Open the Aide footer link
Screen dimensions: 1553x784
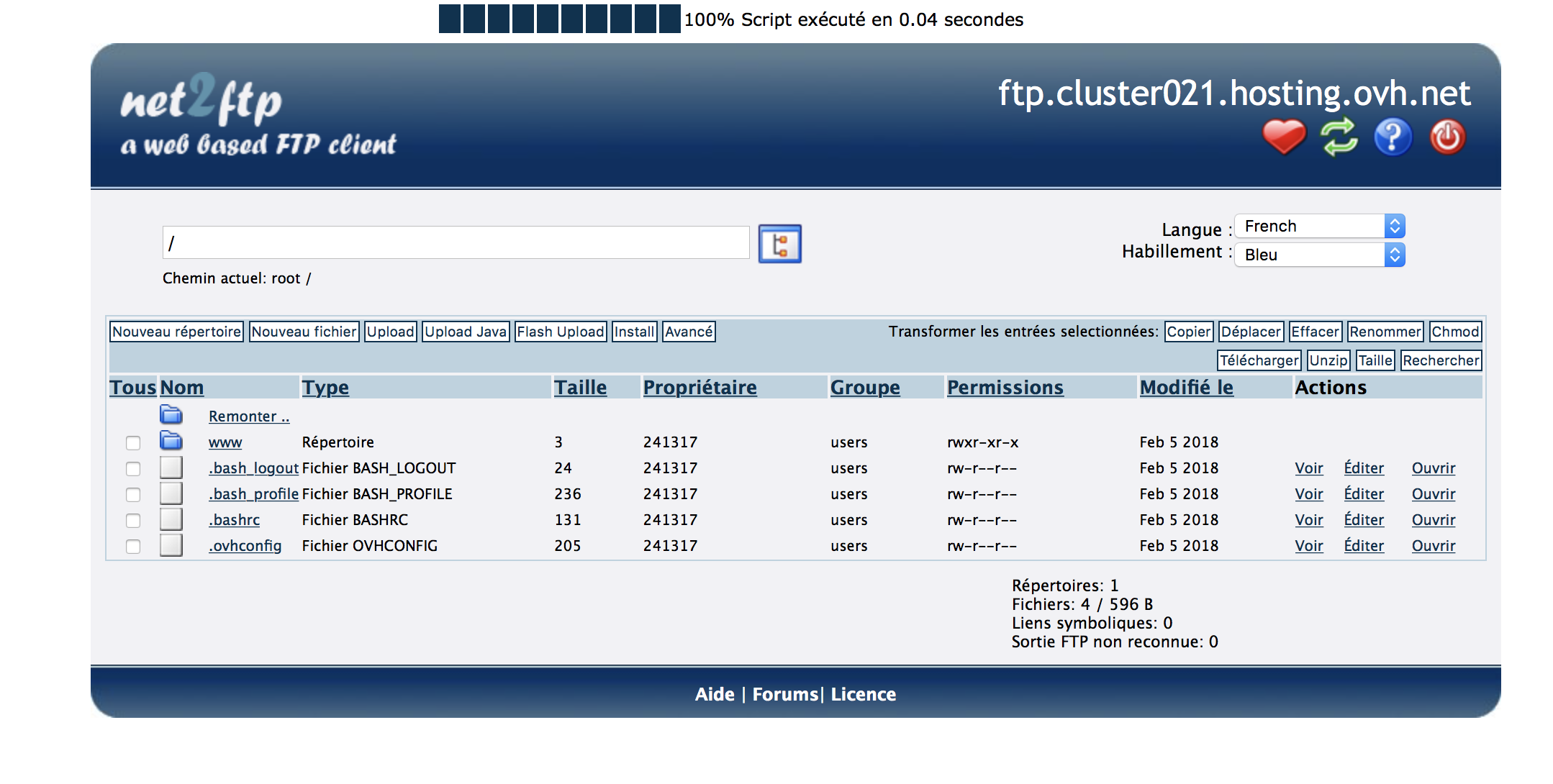point(714,694)
